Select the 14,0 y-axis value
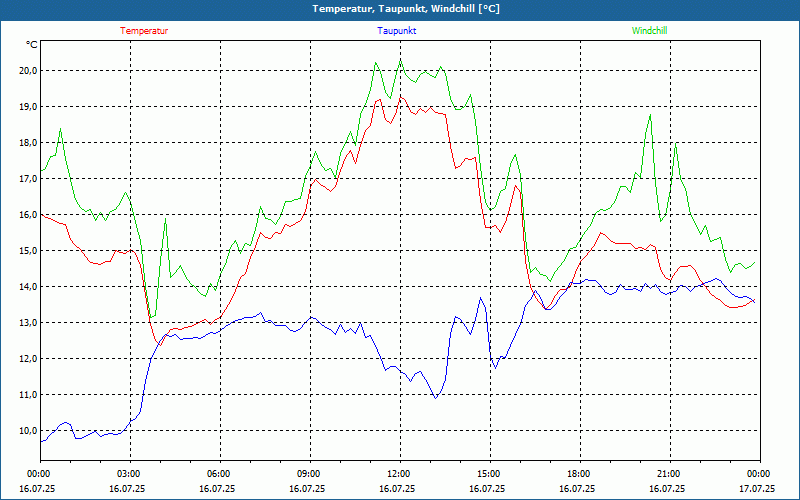Image resolution: width=800 pixels, height=500 pixels. (28, 287)
